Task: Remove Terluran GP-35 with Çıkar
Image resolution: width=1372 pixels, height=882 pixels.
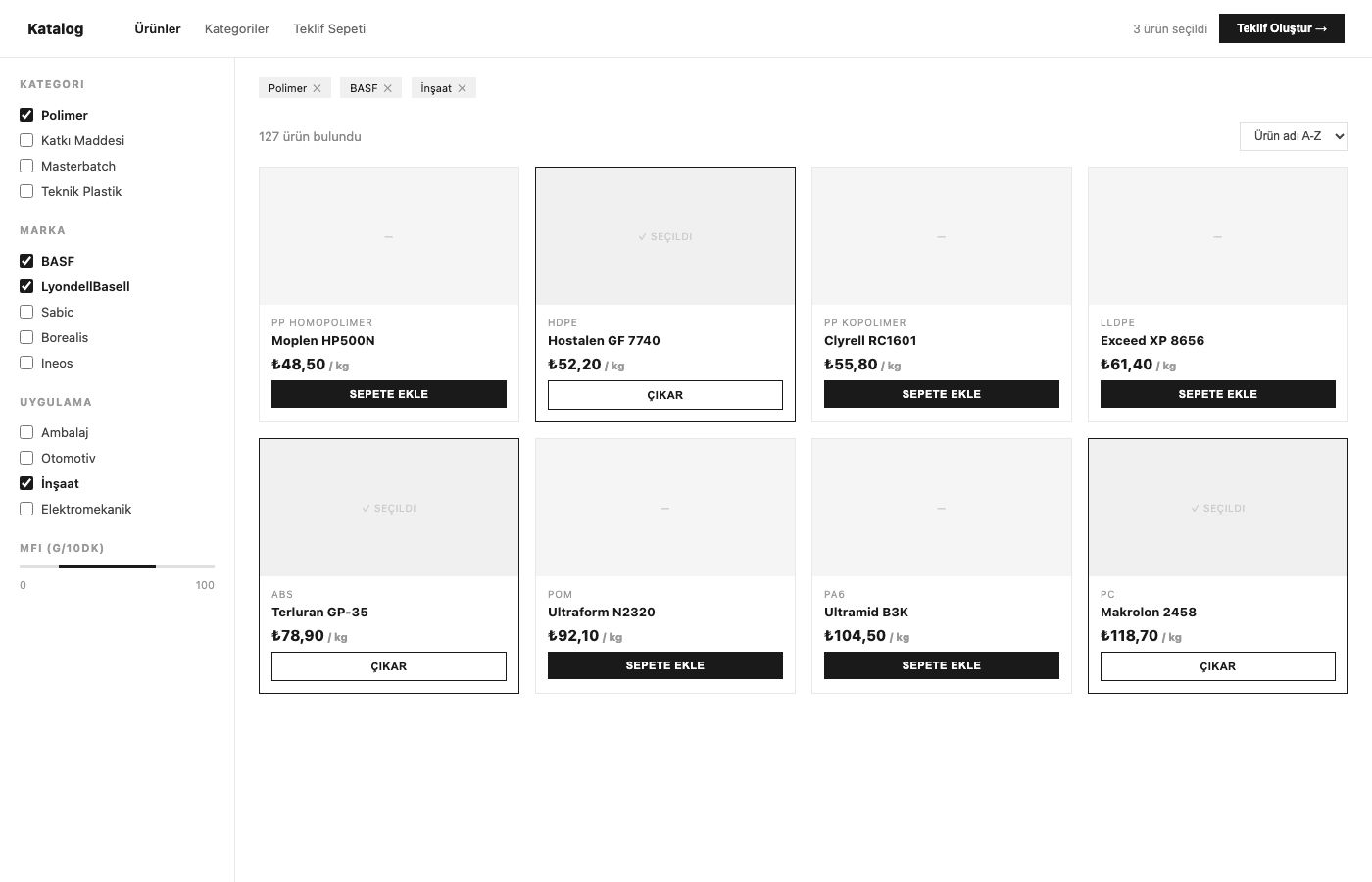Action: click(x=389, y=666)
